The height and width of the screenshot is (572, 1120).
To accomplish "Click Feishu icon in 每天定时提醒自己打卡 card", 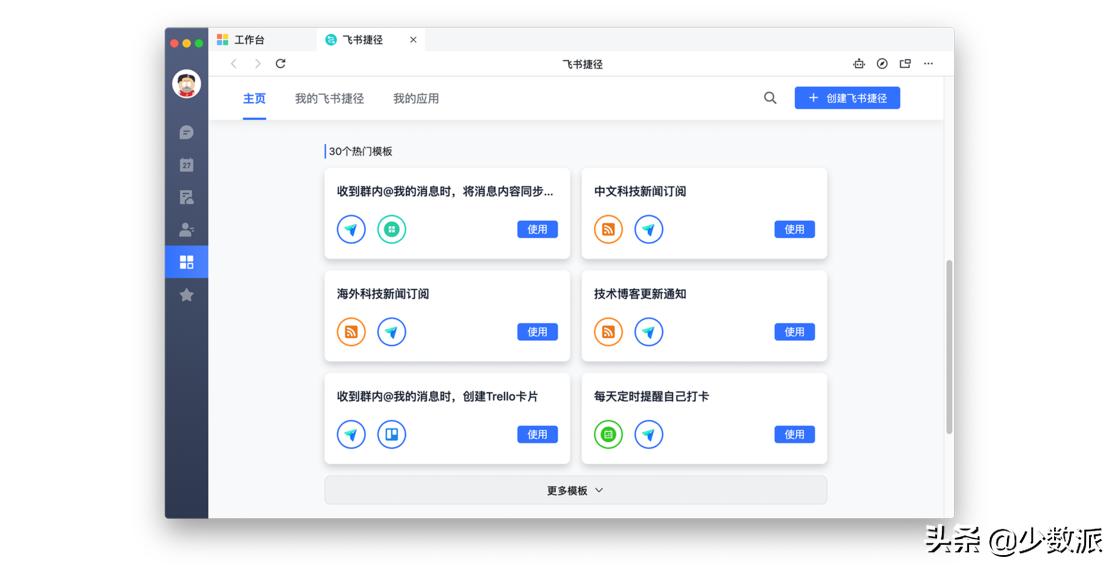I will (649, 434).
